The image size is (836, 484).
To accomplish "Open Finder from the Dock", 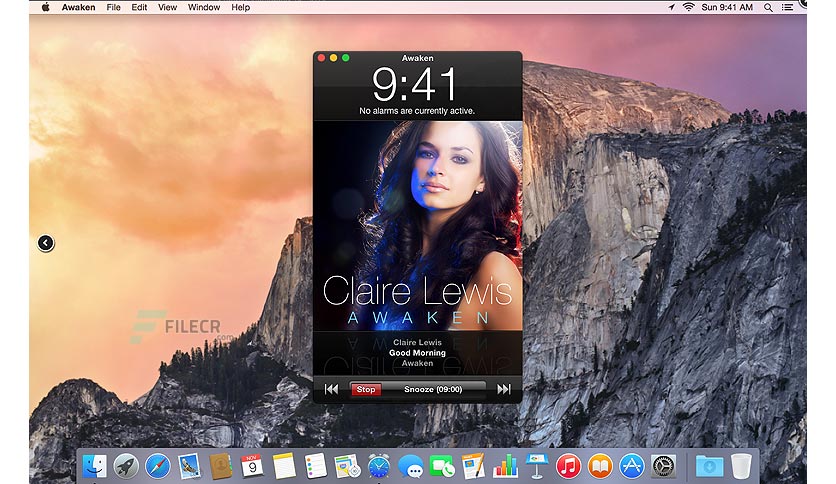I will click(94, 466).
